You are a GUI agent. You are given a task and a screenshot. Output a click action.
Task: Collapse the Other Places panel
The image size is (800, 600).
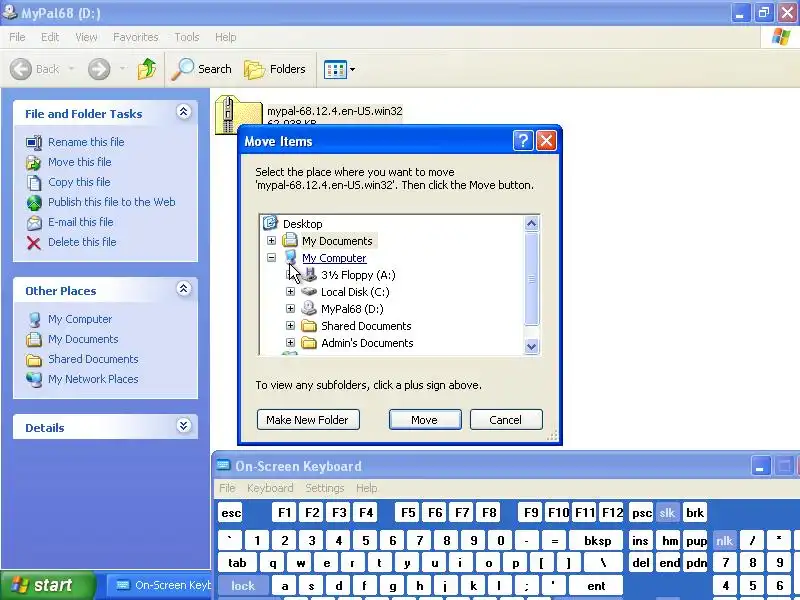point(184,289)
